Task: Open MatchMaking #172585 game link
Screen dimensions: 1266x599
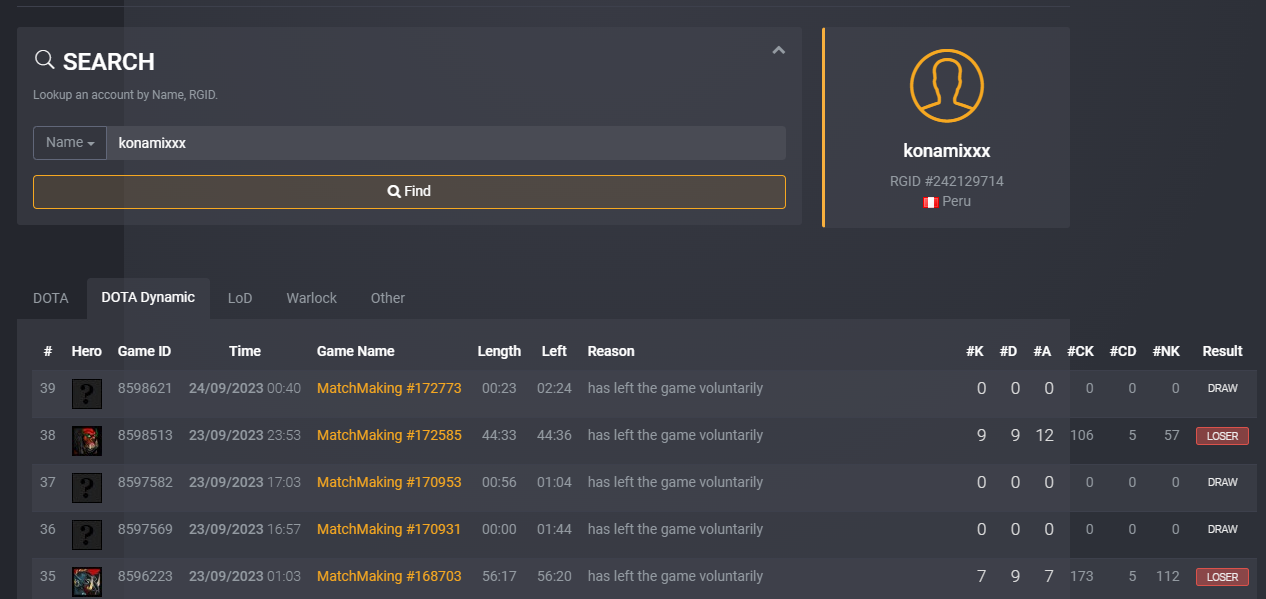Action: tap(389, 435)
